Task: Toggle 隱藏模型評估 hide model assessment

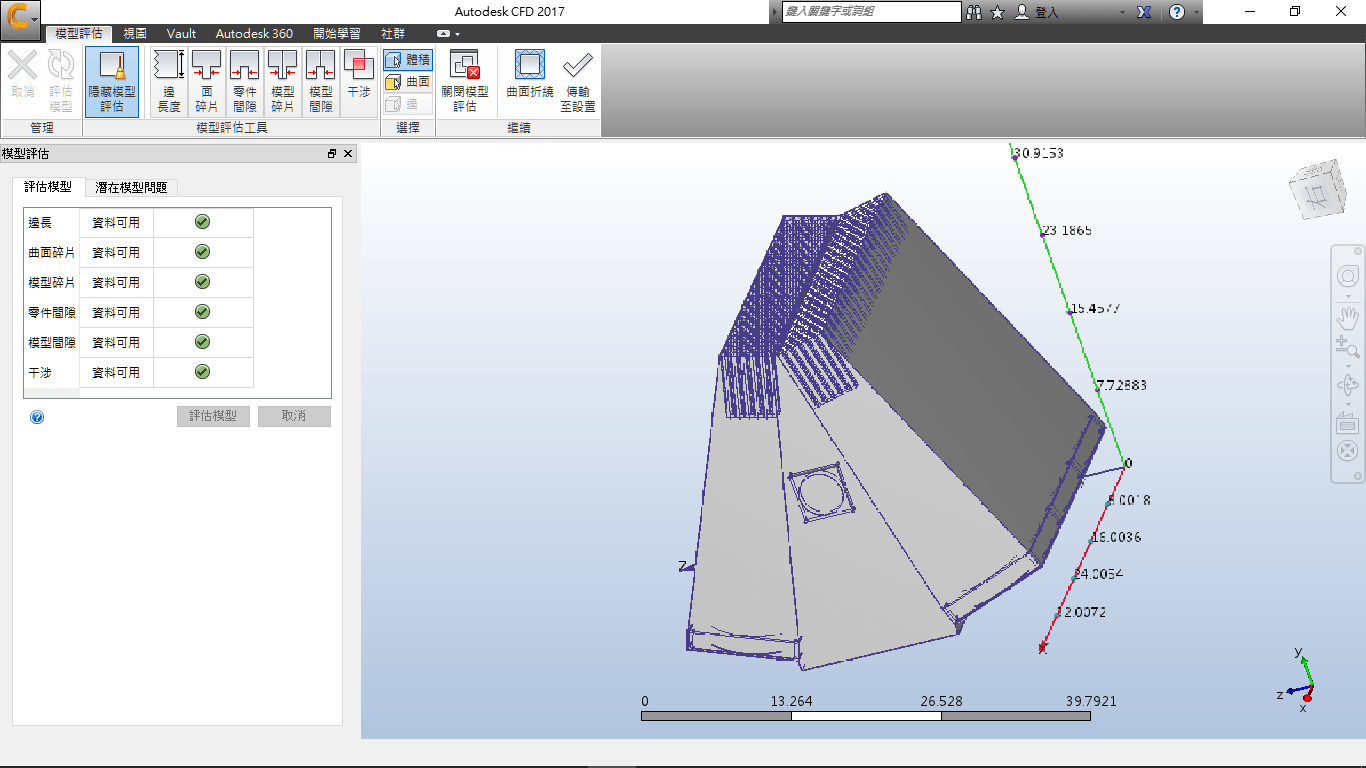Action: tap(112, 82)
